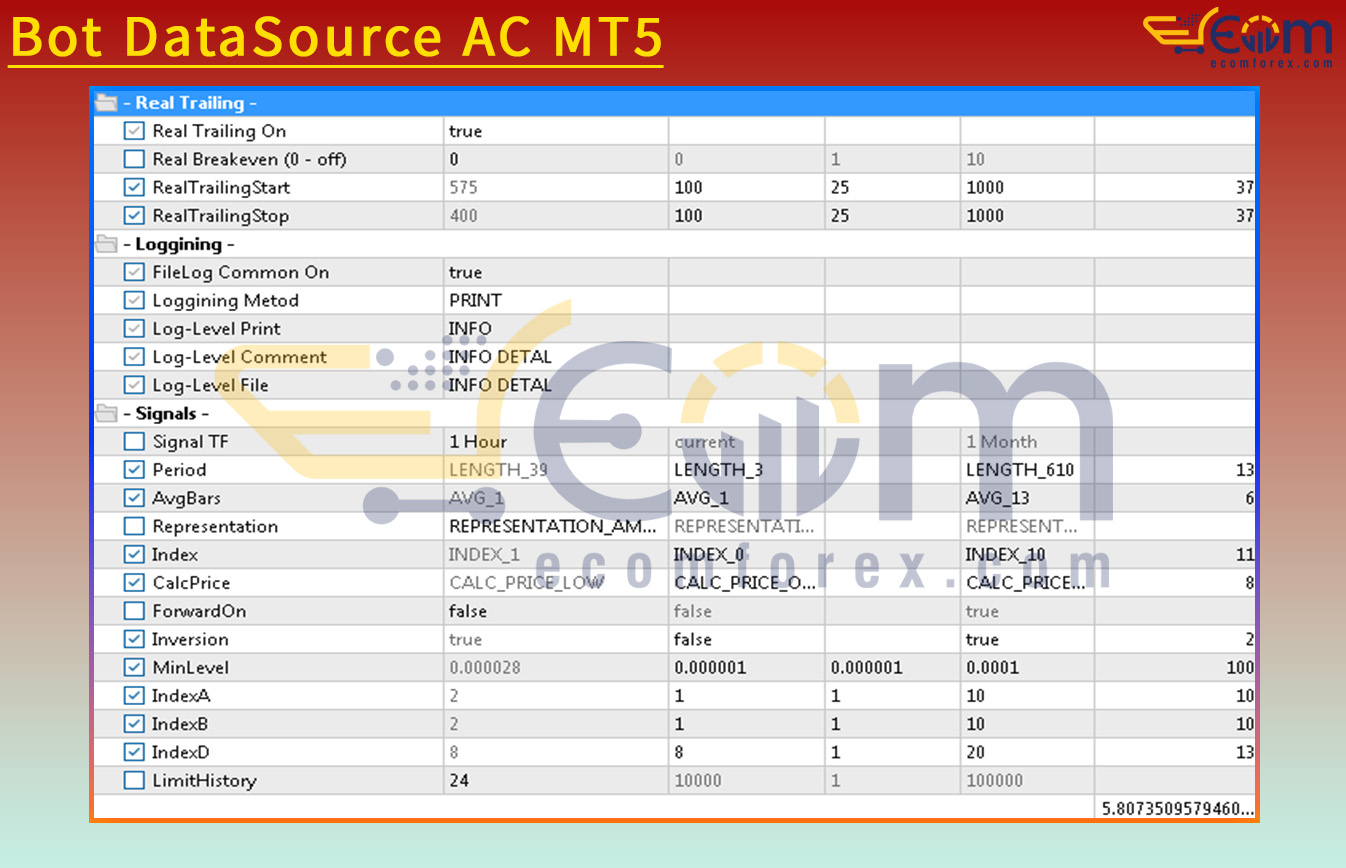
Task: Open Log-Level File INFO DETAL dropdown
Action: tap(556, 385)
